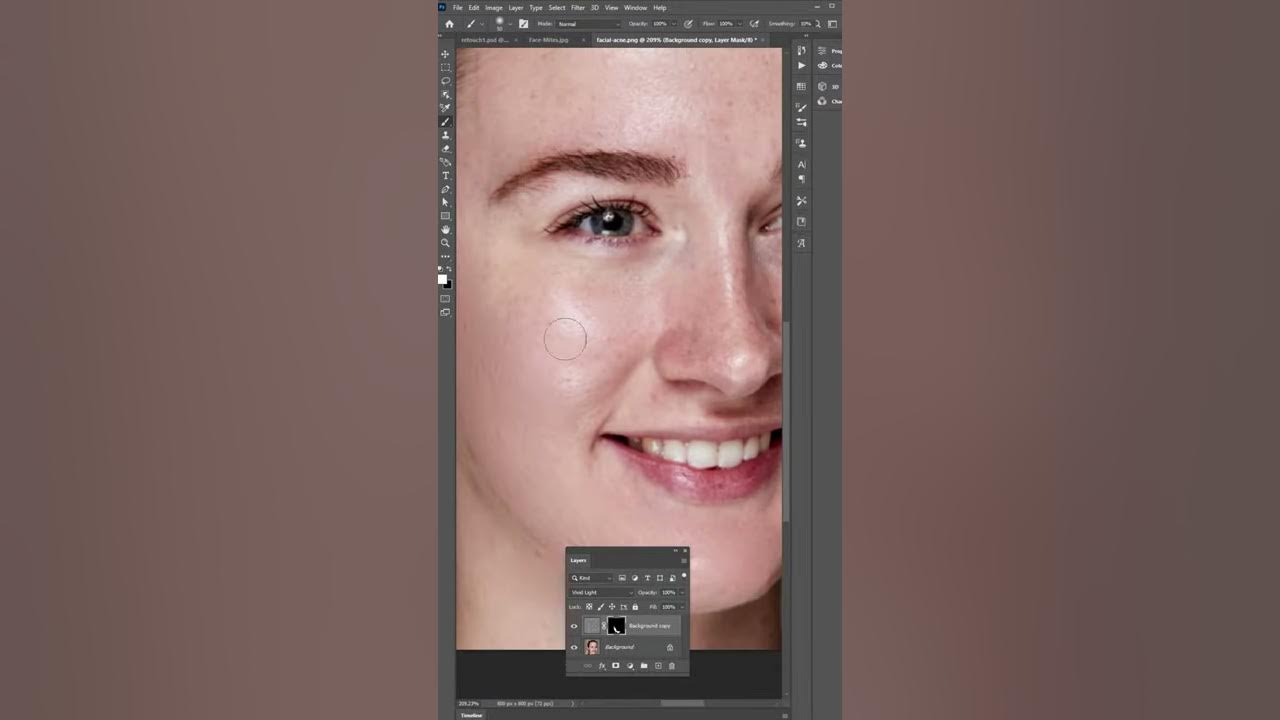Select the Move tool
This screenshot has width=1280, height=720.
(x=445, y=54)
